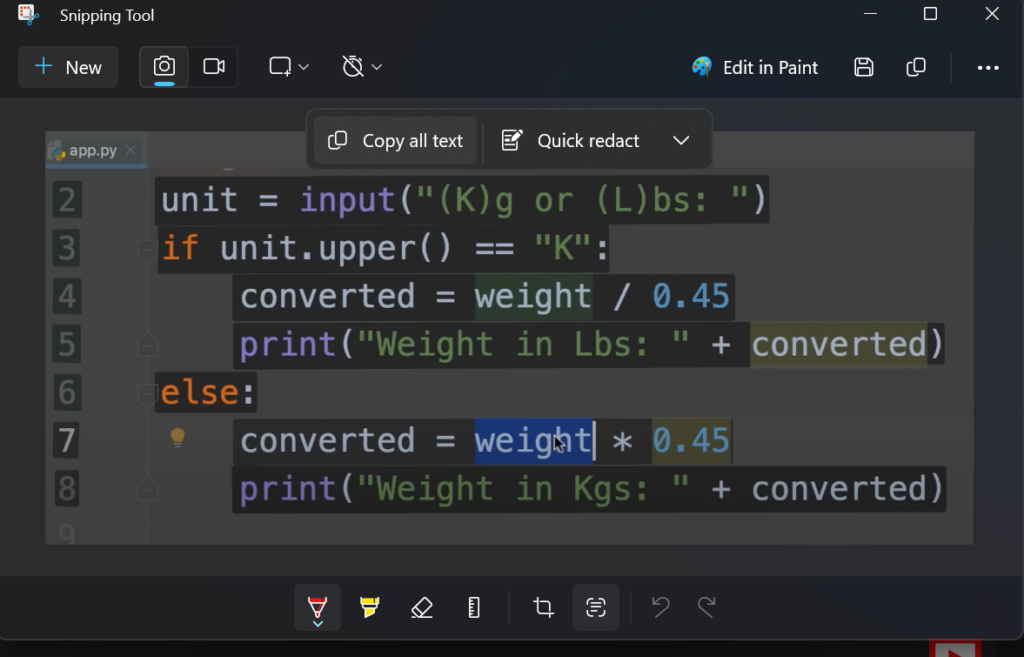Image resolution: width=1024 pixels, height=657 pixels.
Task: Click Copy all text
Action: click(x=394, y=140)
